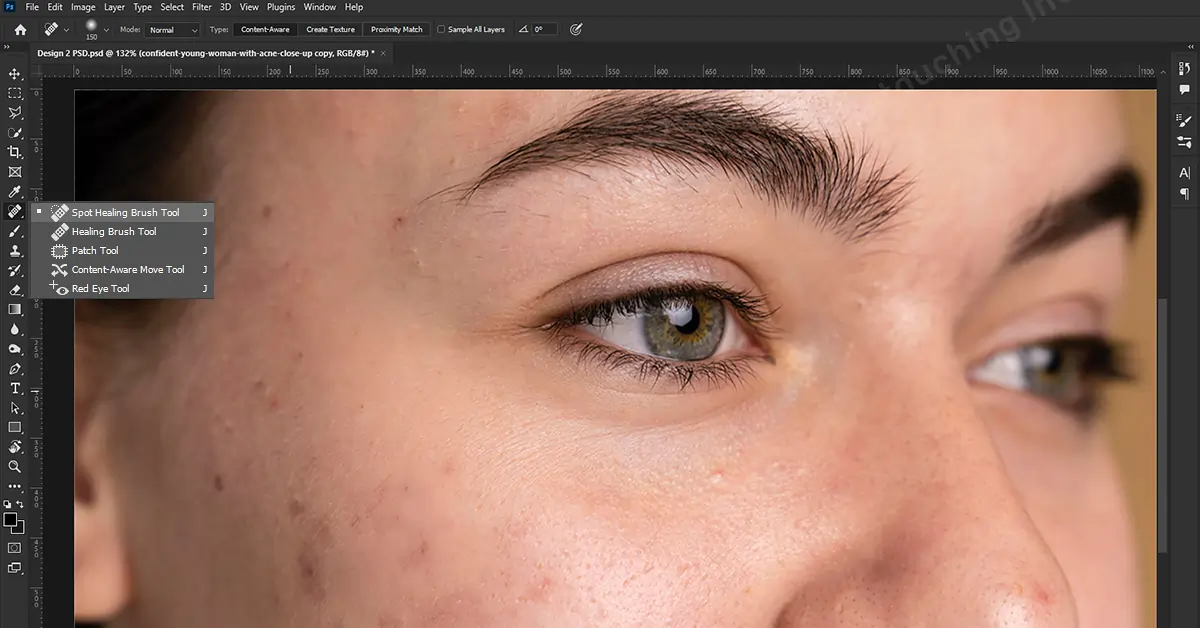
Task: Open the Mode dropdown set to Normal
Action: 173,30
